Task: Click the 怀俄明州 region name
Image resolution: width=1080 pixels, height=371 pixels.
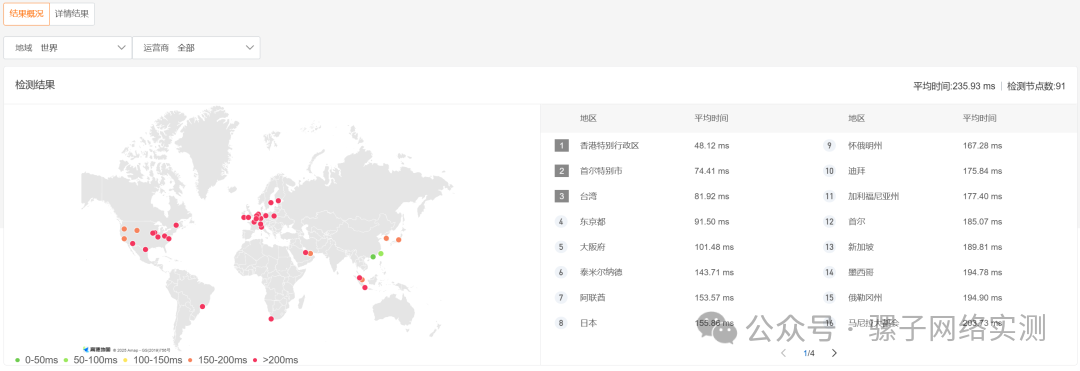Action: pyautogui.click(x=865, y=146)
